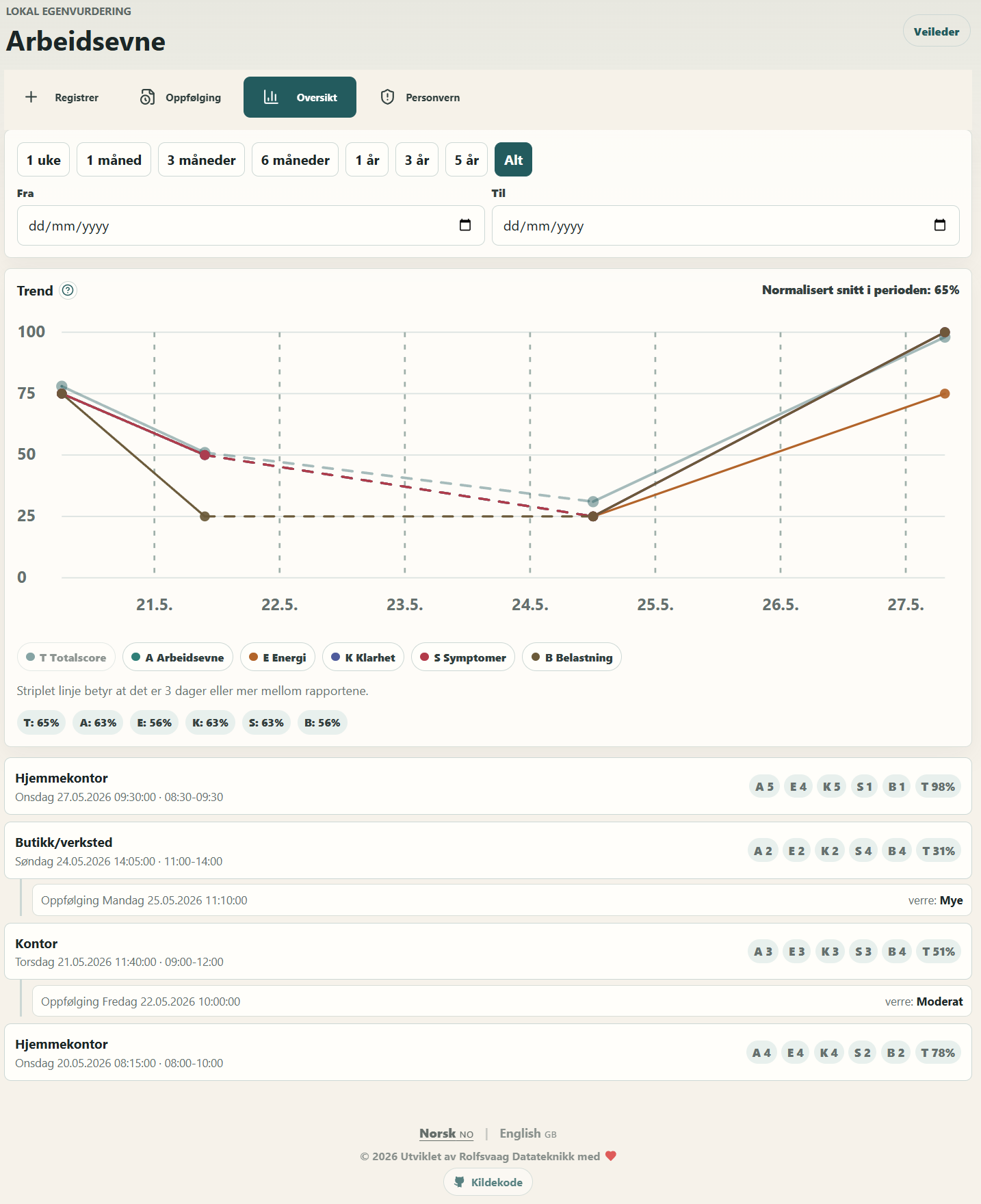Screen dimensions: 981x1204
Task: Click the Oppfølging tab icon
Action: [x=147, y=97]
